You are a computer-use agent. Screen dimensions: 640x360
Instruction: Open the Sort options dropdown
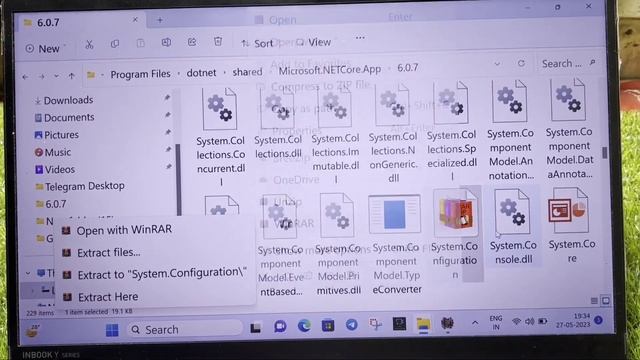tap(257, 43)
